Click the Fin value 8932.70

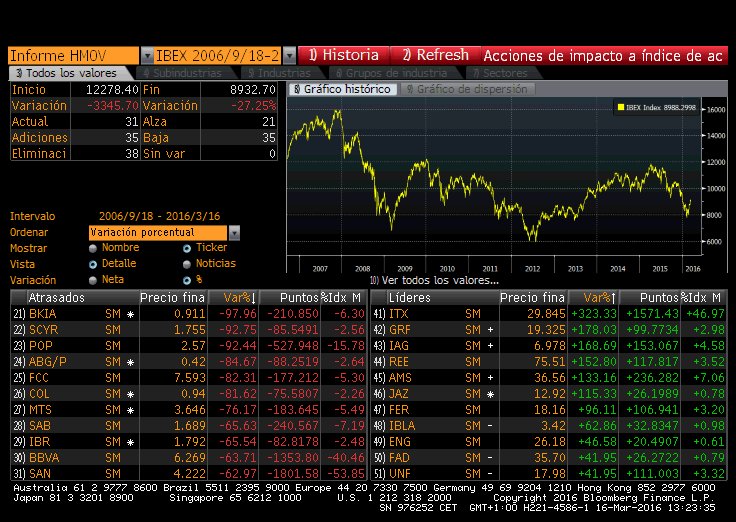253,90
